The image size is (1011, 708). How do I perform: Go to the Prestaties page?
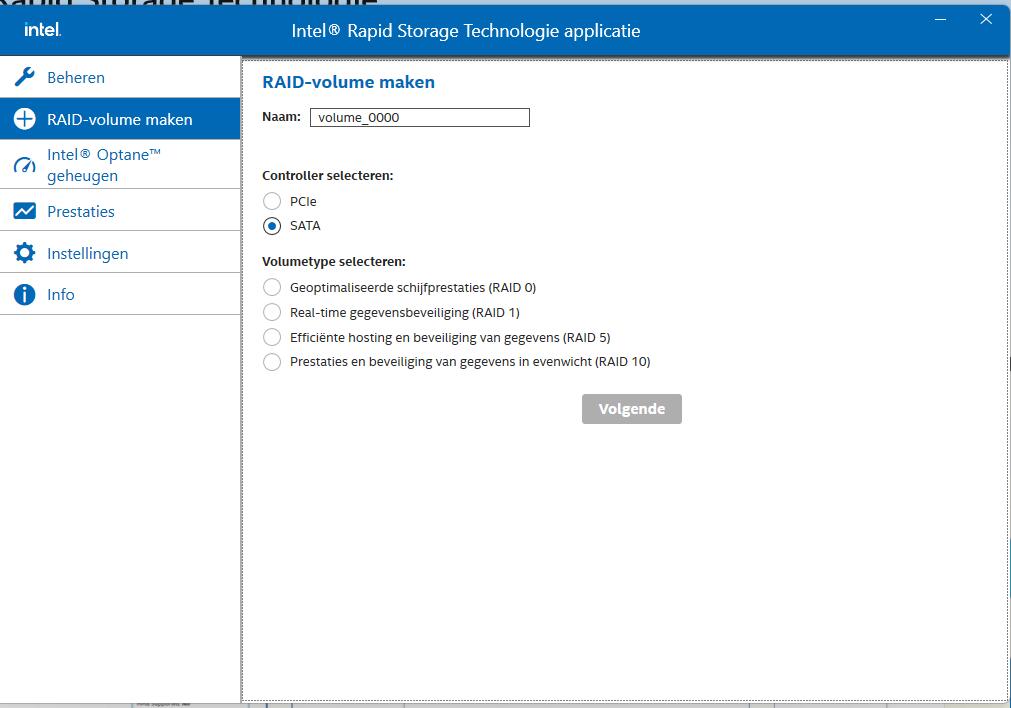(120, 211)
